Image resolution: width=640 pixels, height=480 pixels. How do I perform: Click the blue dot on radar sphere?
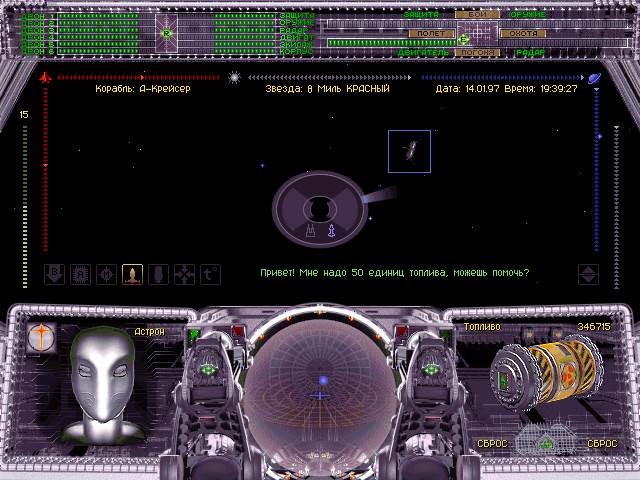pyautogui.click(x=323, y=380)
